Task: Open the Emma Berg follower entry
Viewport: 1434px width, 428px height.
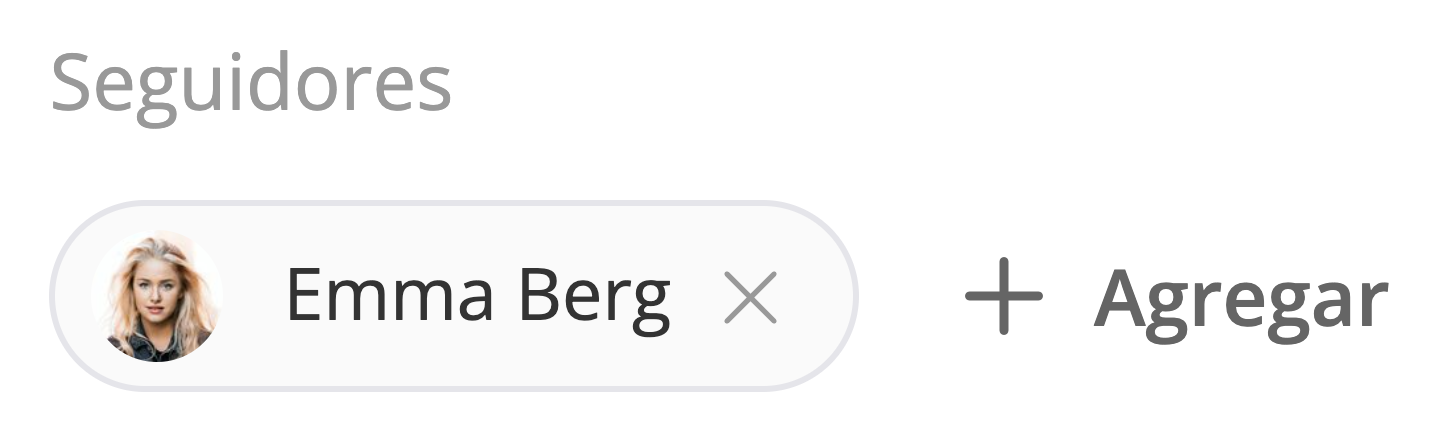Action: point(477,297)
